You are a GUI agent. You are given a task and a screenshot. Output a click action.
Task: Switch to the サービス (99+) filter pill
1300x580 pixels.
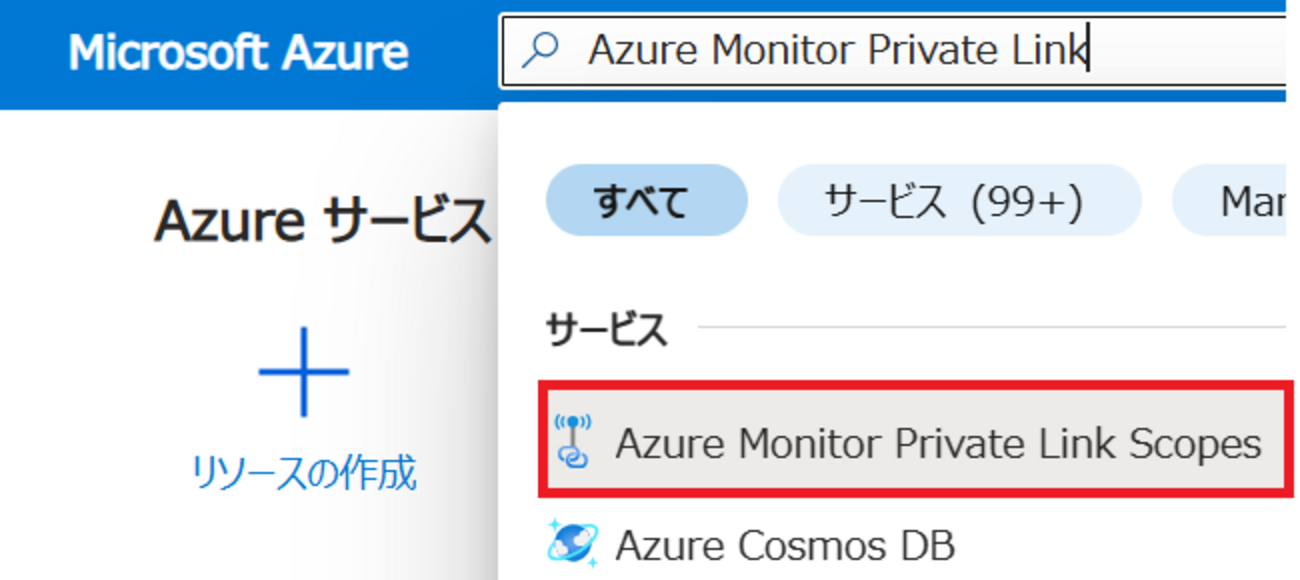coord(959,200)
